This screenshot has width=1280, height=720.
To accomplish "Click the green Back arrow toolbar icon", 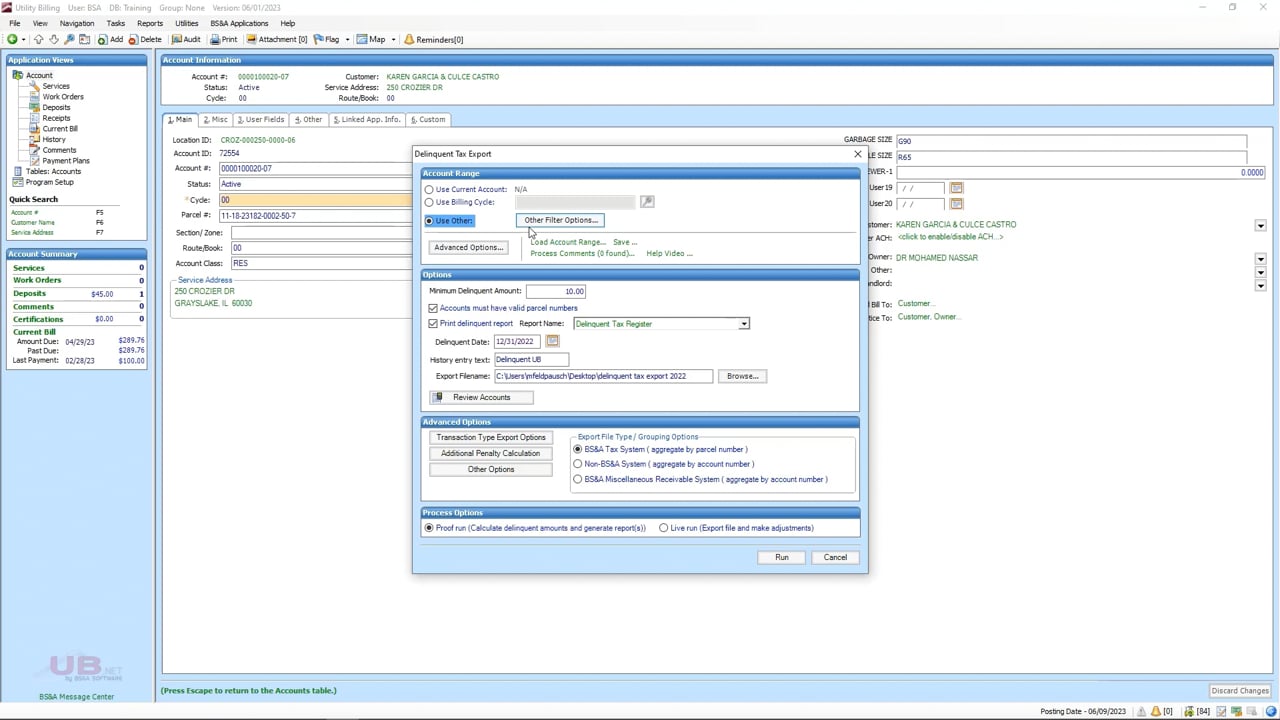I will coord(12,40).
